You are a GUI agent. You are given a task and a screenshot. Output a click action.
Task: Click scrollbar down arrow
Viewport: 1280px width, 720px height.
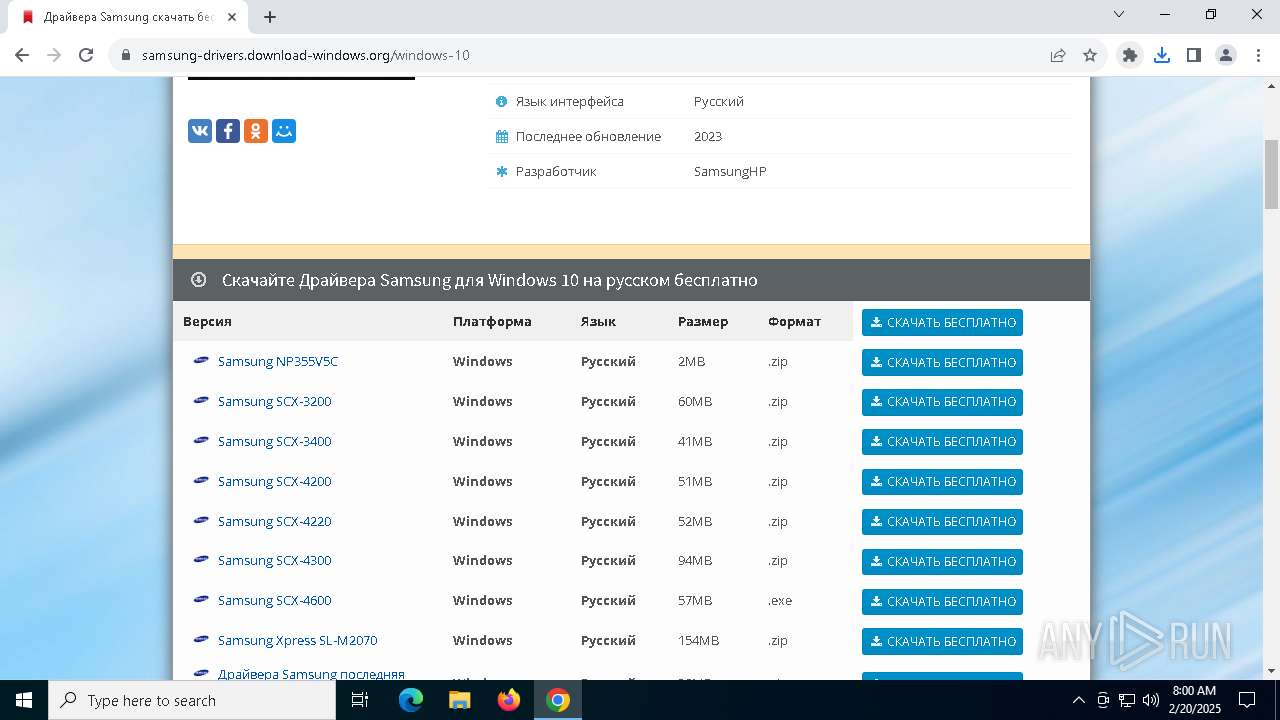(x=1271, y=670)
